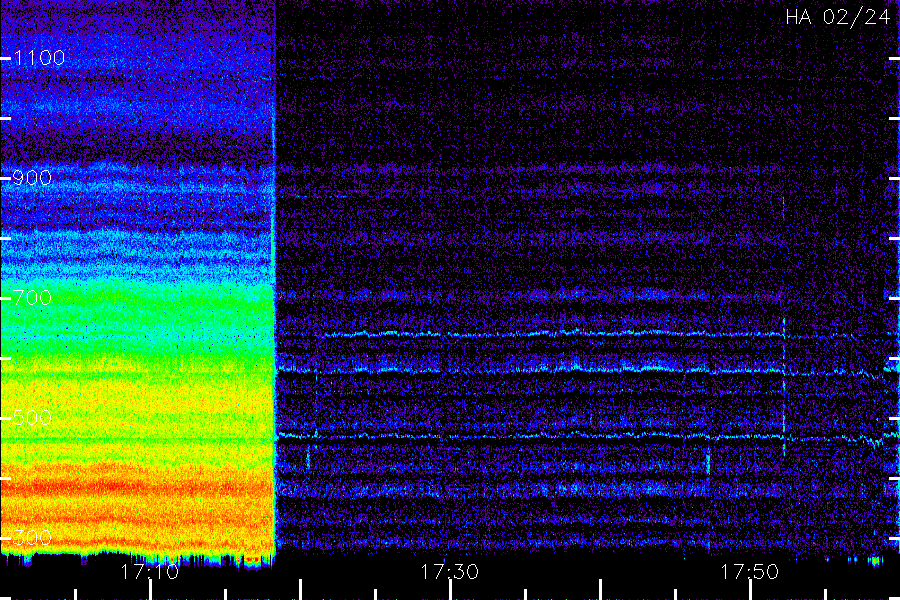Click the 300 frequency axis label

pyautogui.click(x=32, y=538)
